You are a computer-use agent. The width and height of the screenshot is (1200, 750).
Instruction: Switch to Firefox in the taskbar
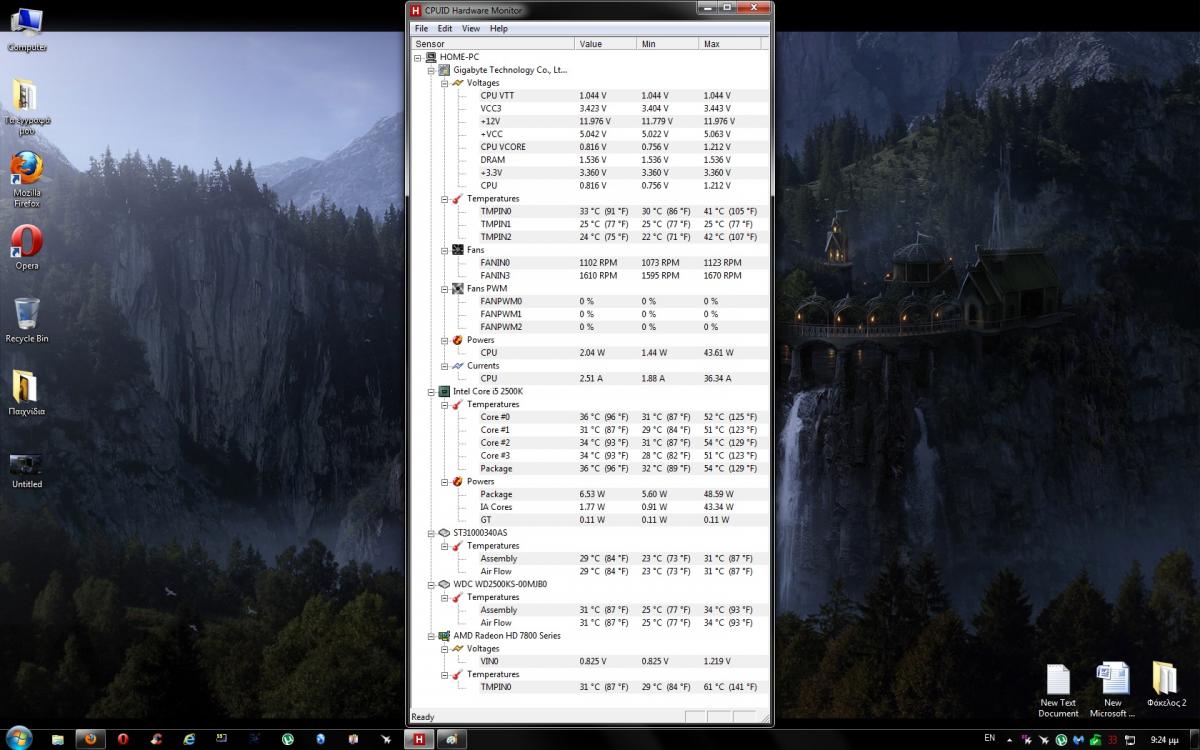point(91,739)
